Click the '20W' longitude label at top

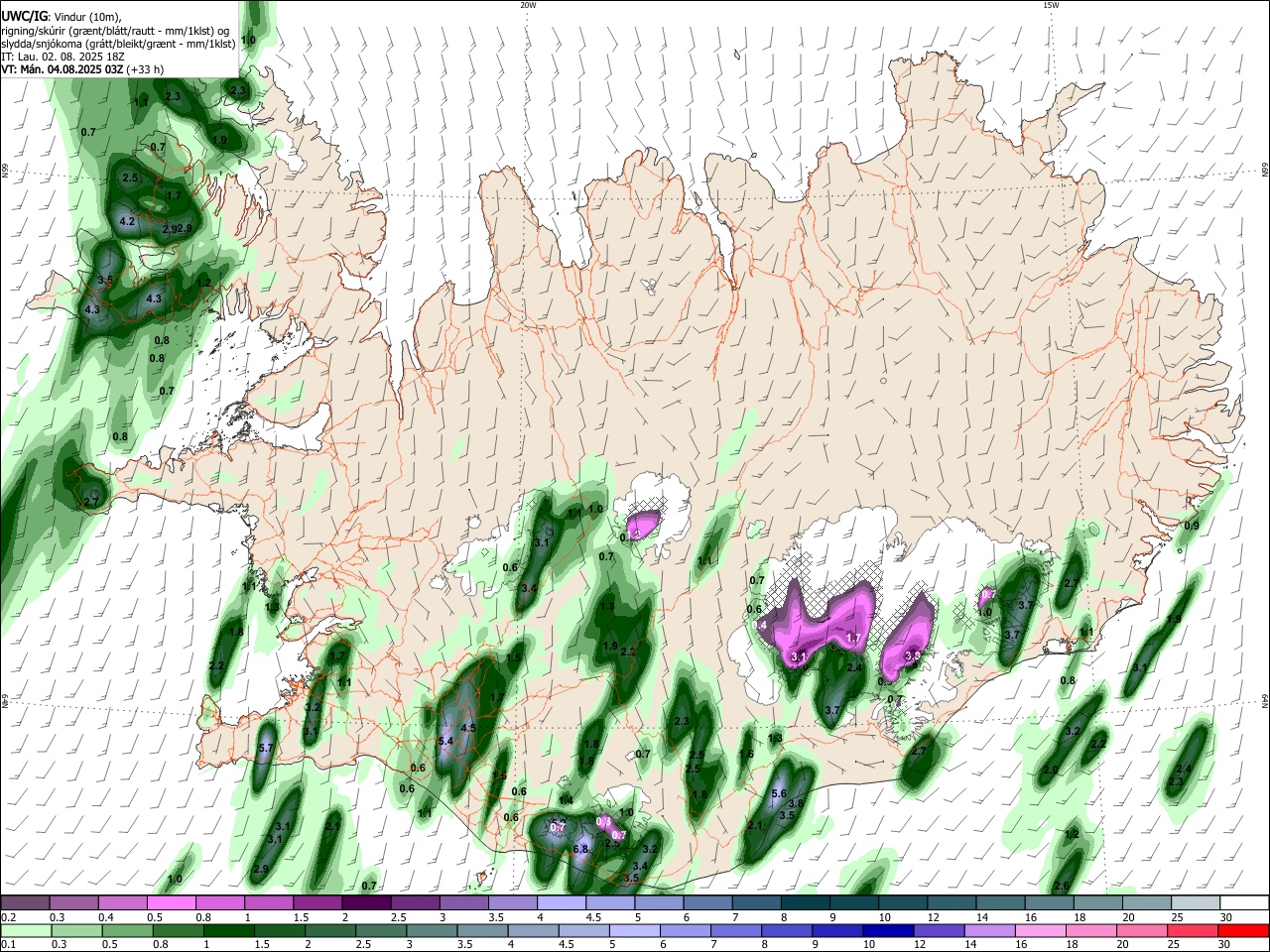528,5
